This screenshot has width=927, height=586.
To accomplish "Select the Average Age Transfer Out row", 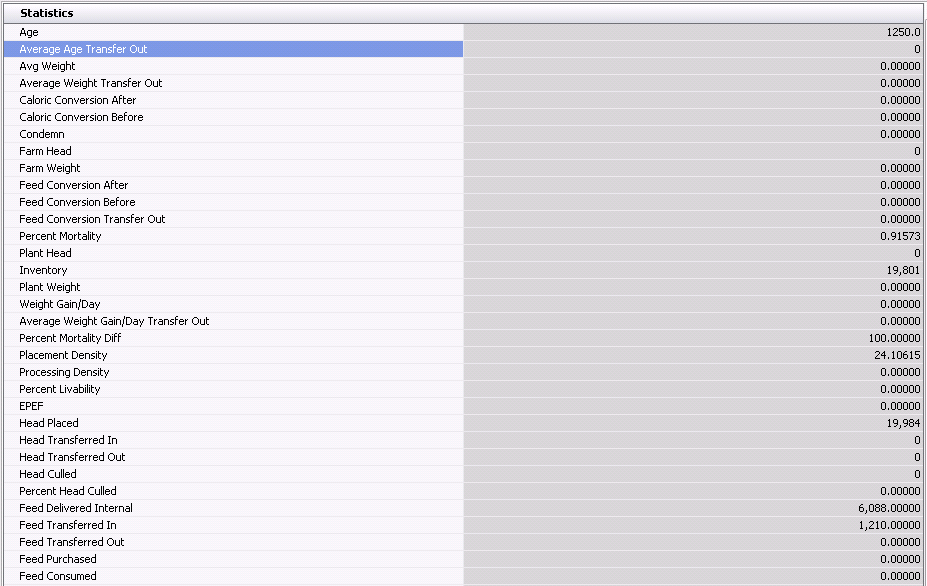I will click(84, 49).
